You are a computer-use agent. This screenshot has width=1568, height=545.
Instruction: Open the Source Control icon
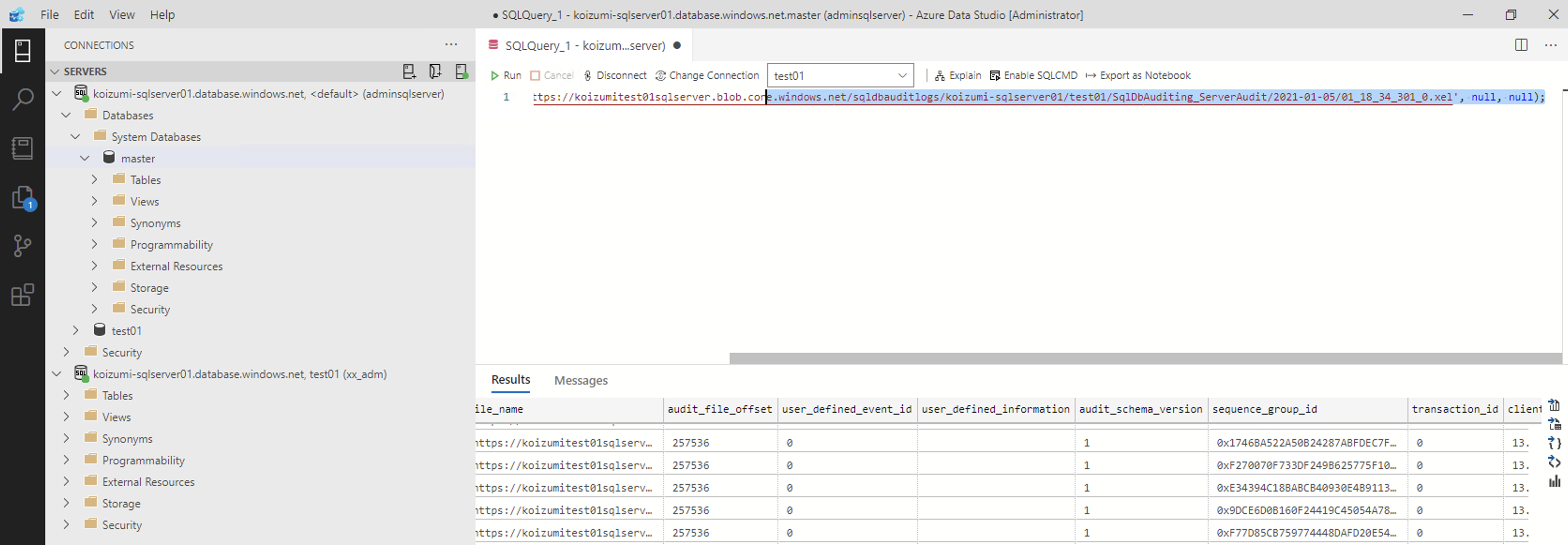23,246
